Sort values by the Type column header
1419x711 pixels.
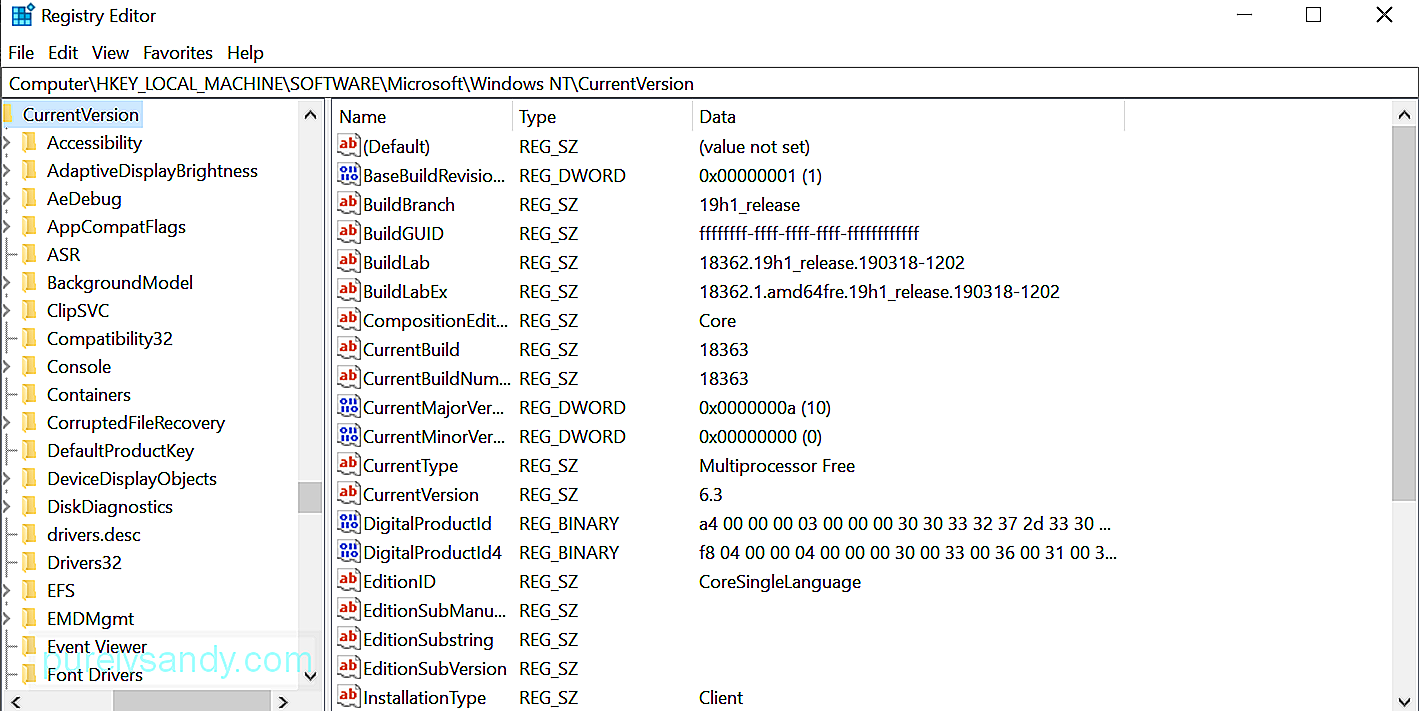pos(602,117)
